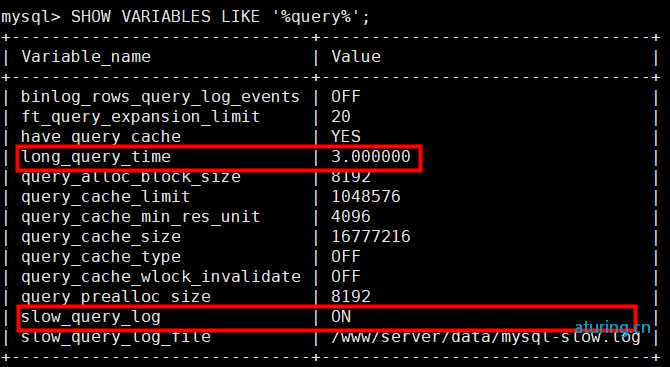
Task: Click the mysql> prompt text
Action: [x=31, y=18]
